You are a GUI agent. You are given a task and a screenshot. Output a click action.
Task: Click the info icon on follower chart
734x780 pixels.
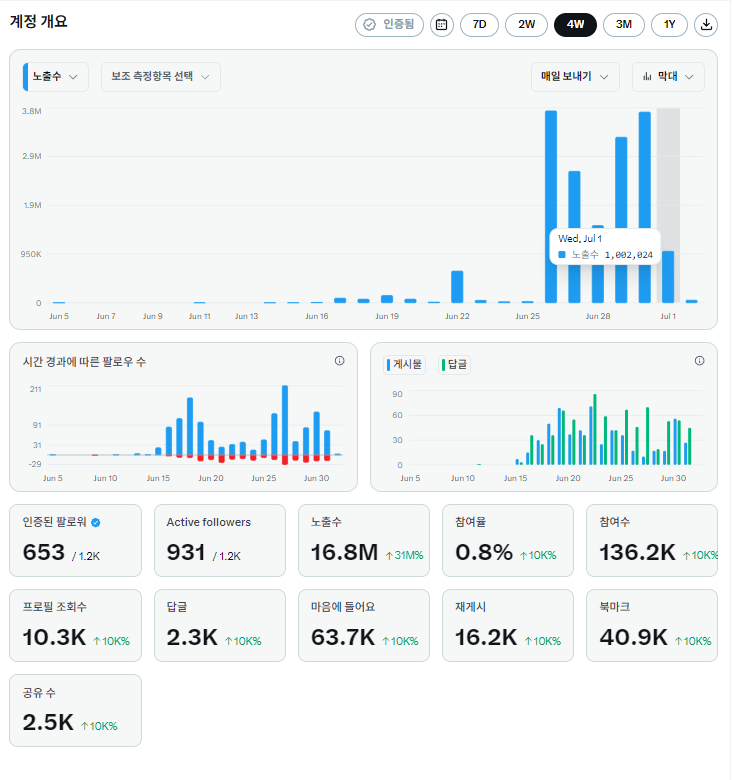(340, 362)
